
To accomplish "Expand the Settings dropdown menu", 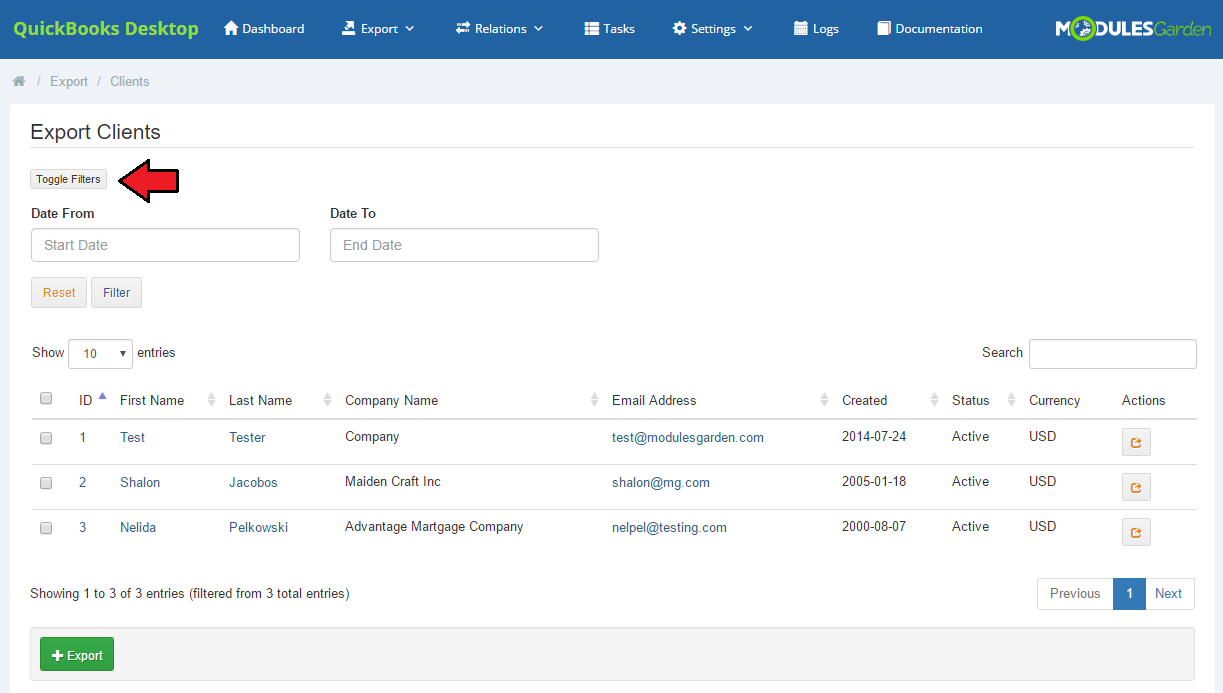I will 713,29.
